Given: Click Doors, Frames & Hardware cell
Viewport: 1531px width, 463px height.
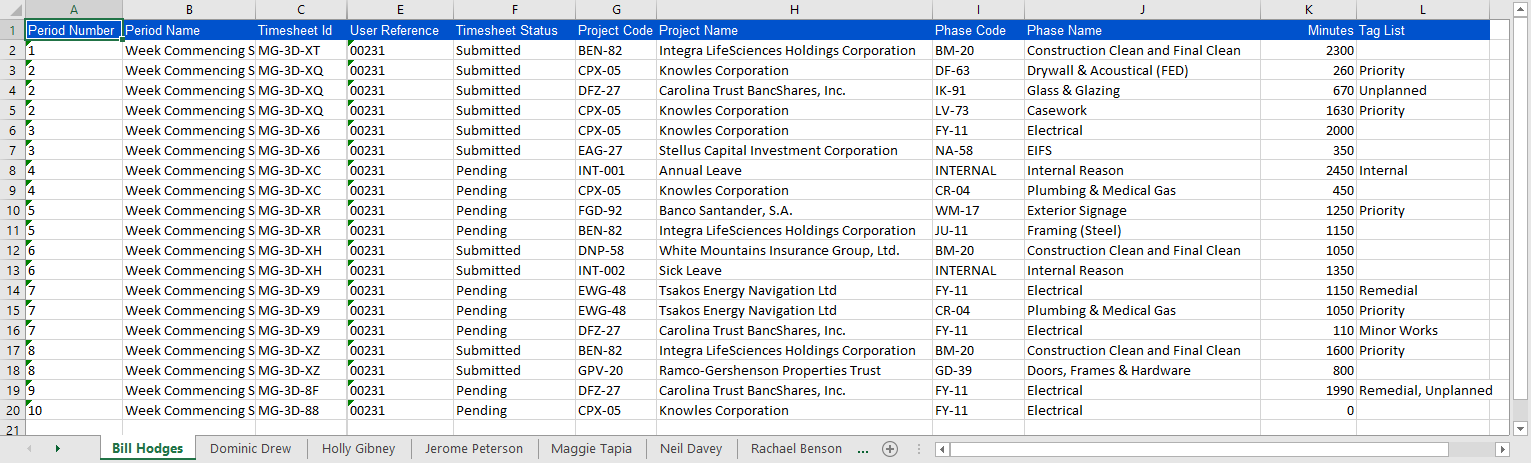Looking at the screenshot, I should coord(1142,370).
